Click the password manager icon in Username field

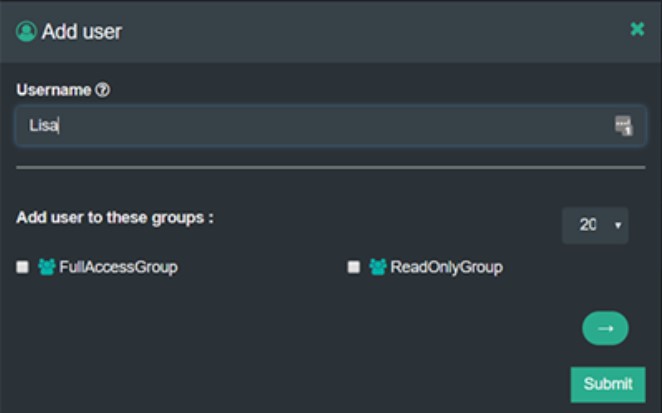click(623, 126)
